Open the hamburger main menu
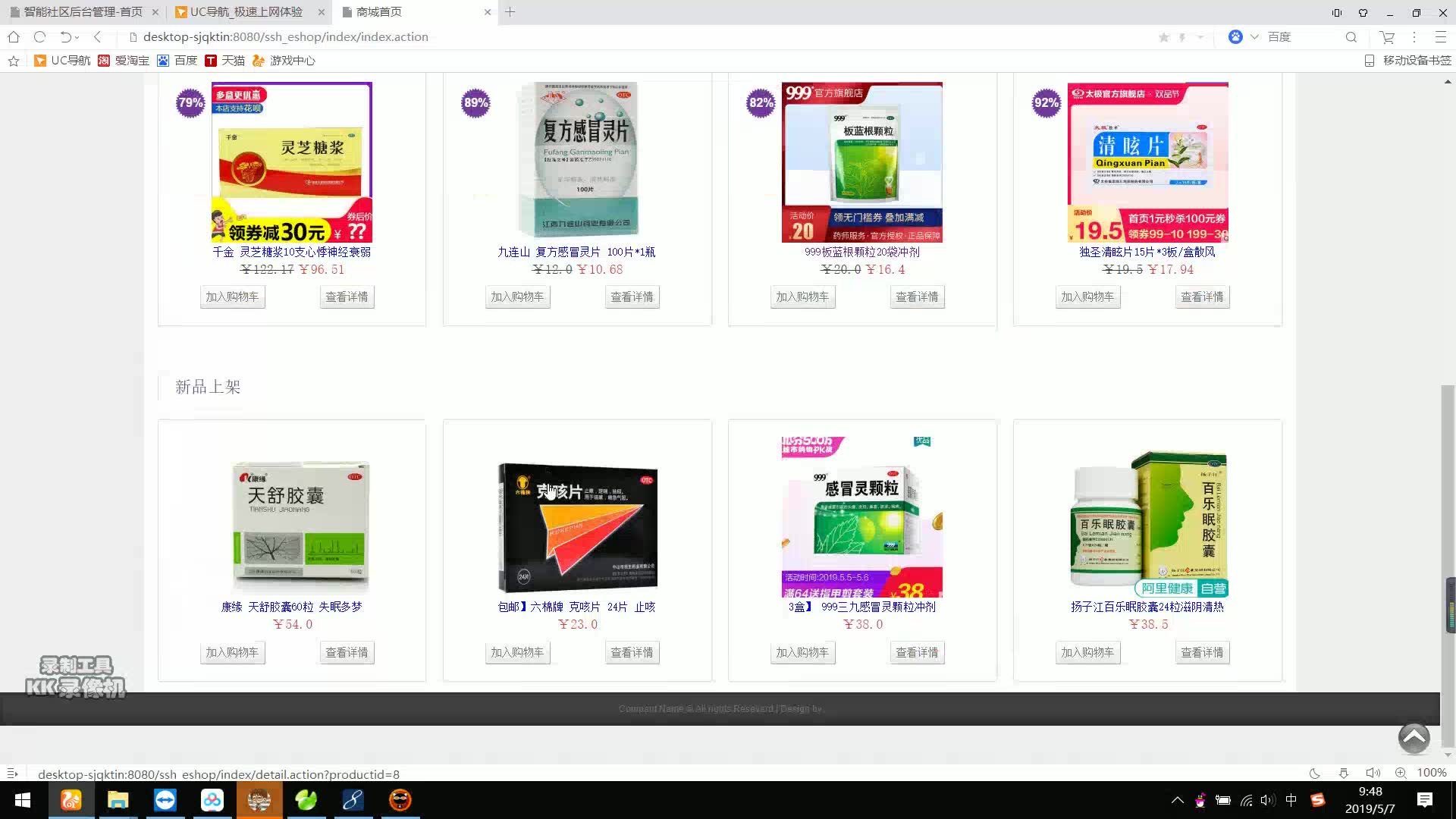1456x819 pixels. [x=1441, y=36]
